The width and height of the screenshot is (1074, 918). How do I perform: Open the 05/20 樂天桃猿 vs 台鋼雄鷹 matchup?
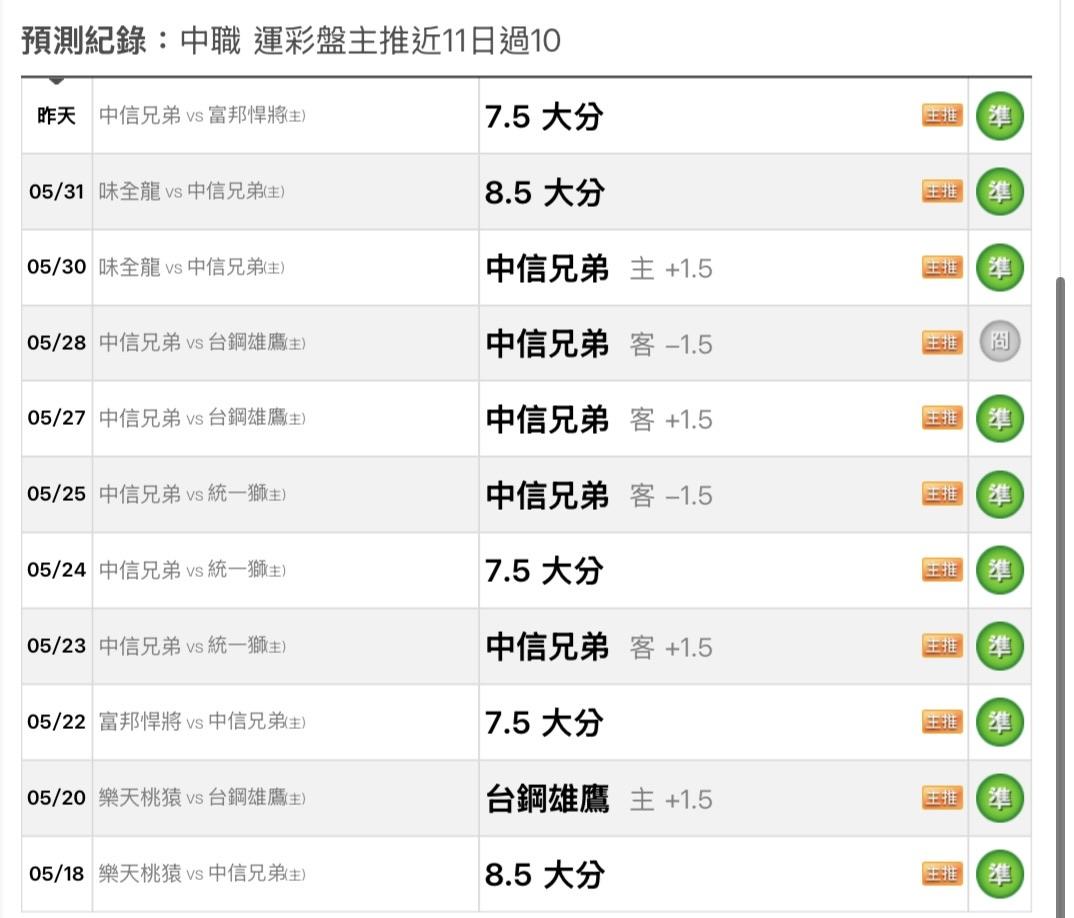click(202, 797)
